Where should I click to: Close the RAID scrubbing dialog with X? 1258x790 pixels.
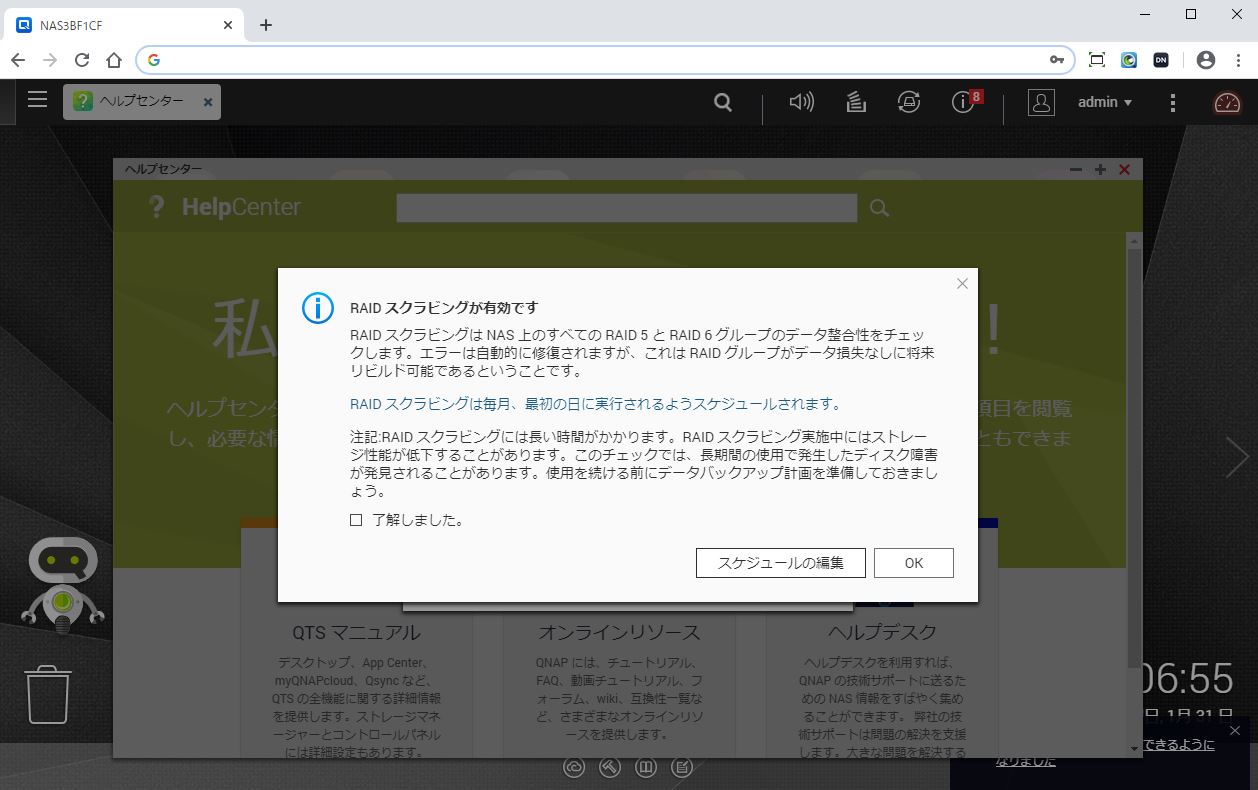(x=962, y=284)
